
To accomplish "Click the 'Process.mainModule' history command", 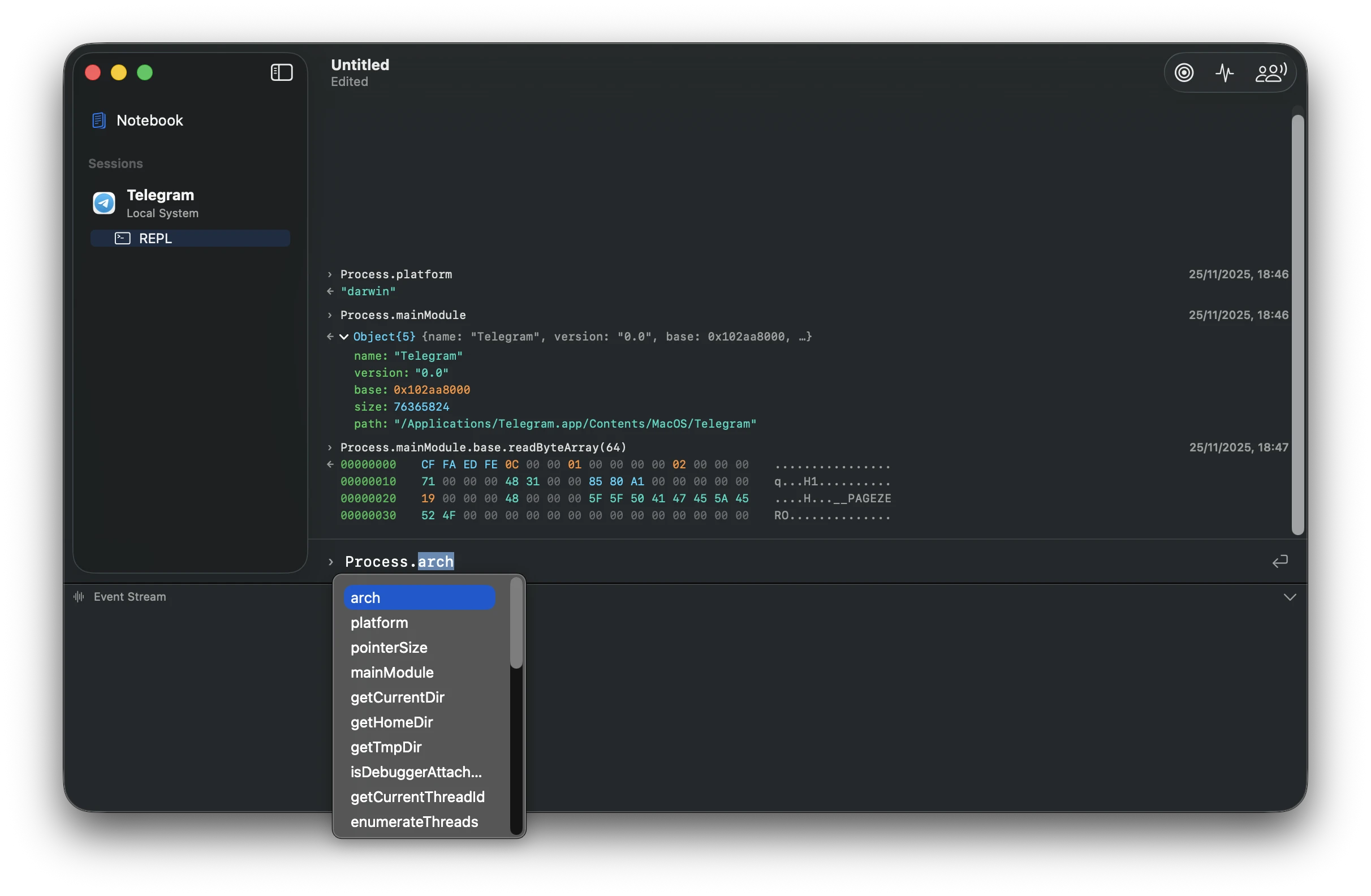I will coord(403,315).
